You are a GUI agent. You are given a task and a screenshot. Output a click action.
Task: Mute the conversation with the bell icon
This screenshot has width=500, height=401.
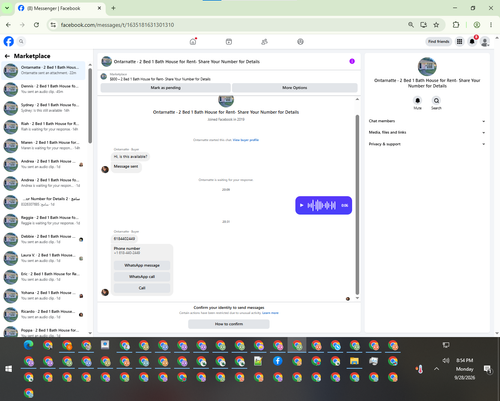pyautogui.click(x=417, y=100)
